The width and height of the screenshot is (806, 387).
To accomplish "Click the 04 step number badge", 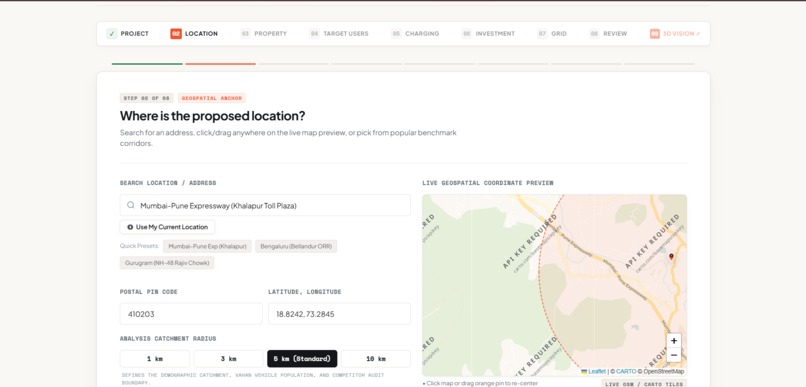I will [x=314, y=34].
